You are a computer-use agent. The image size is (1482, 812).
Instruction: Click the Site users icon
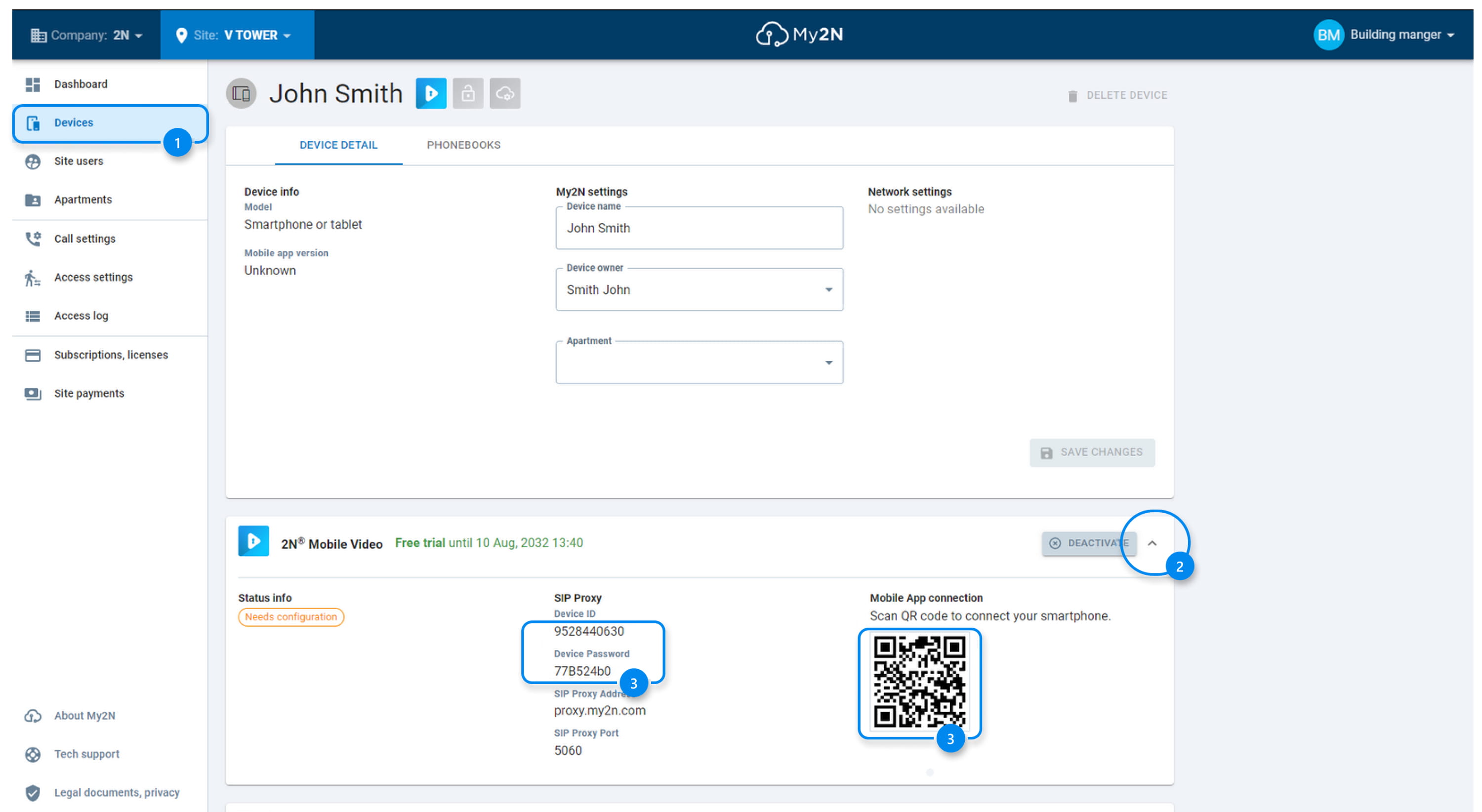(33, 162)
